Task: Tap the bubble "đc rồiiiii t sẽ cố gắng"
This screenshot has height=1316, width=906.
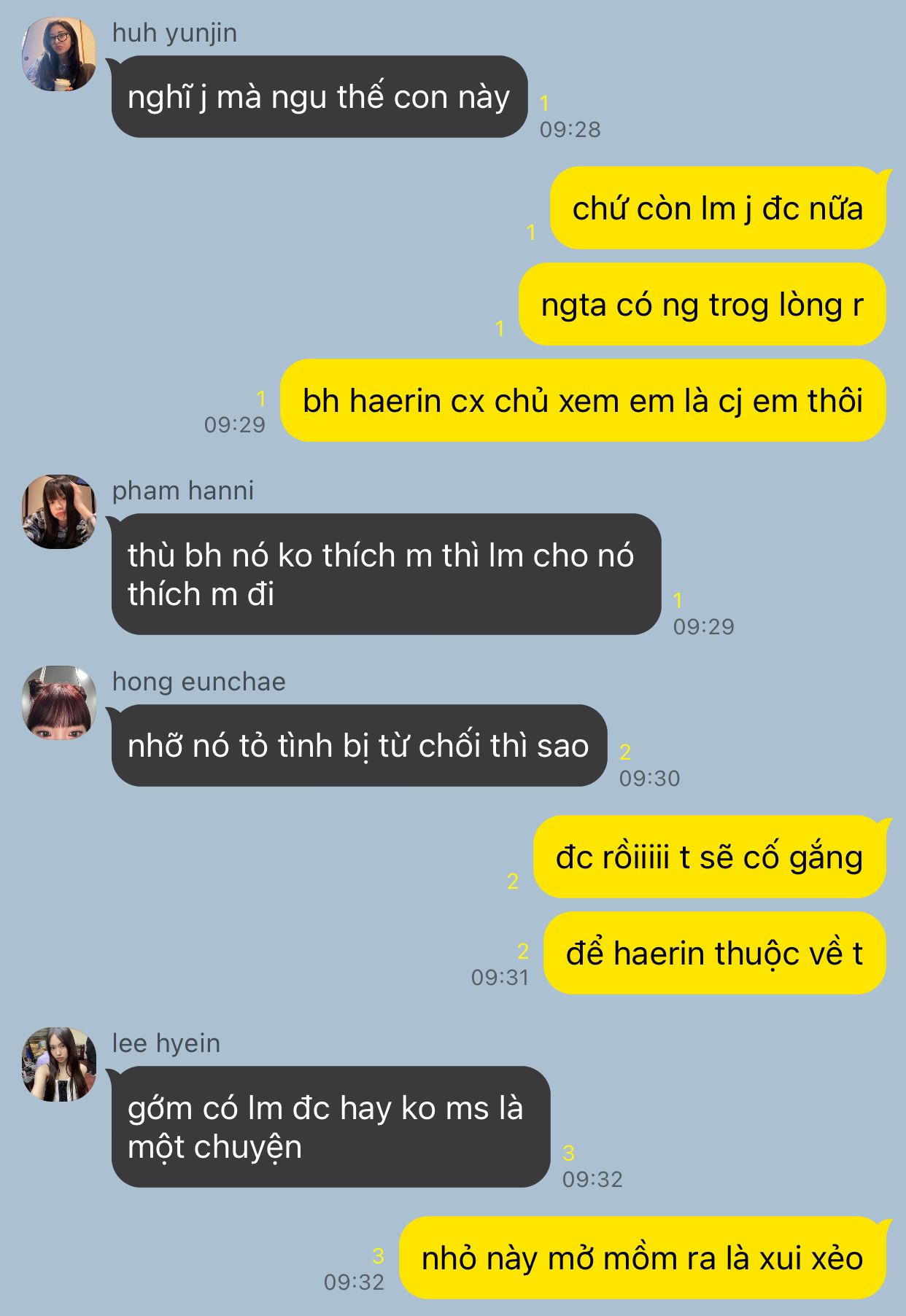Action: 709,857
